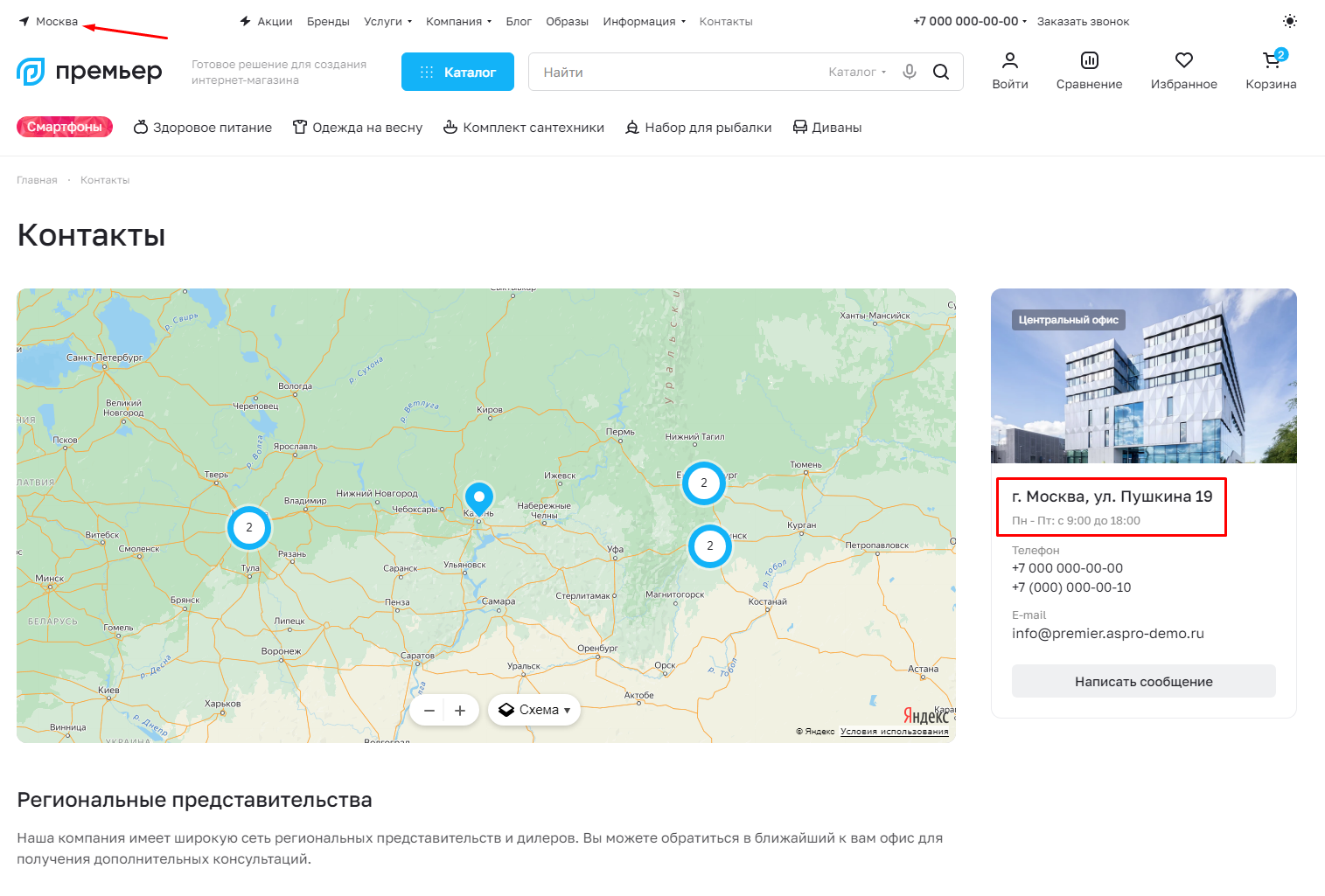Open the Акции menu item

click(x=275, y=21)
